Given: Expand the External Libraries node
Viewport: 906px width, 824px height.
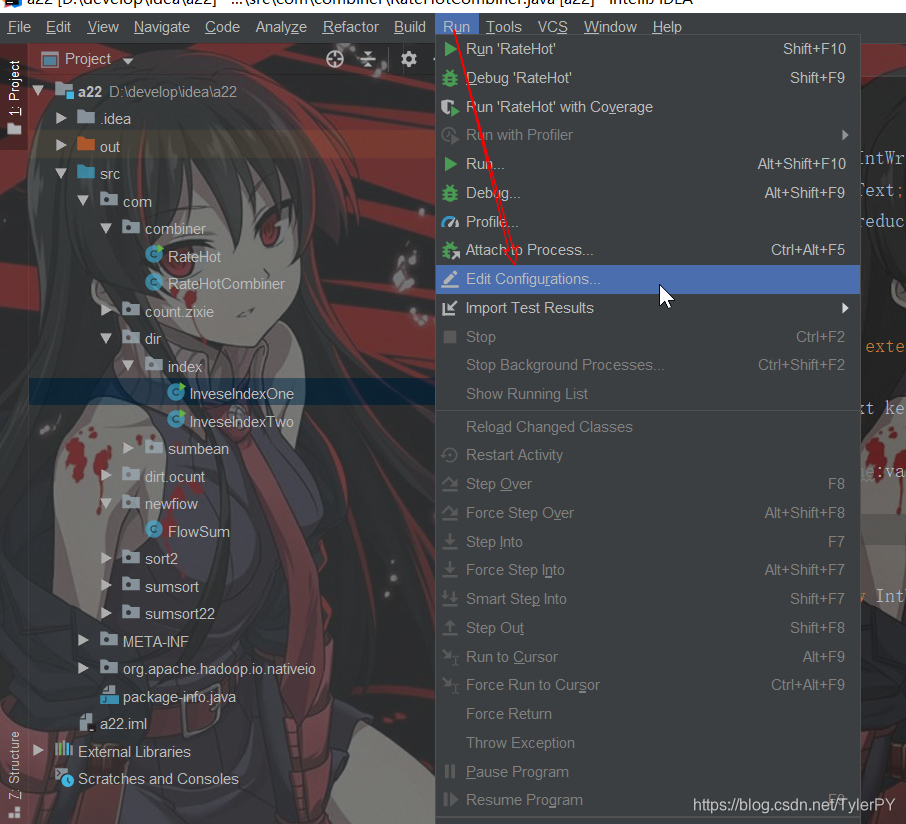Looking at the screenshot, I should pos(38,751).
